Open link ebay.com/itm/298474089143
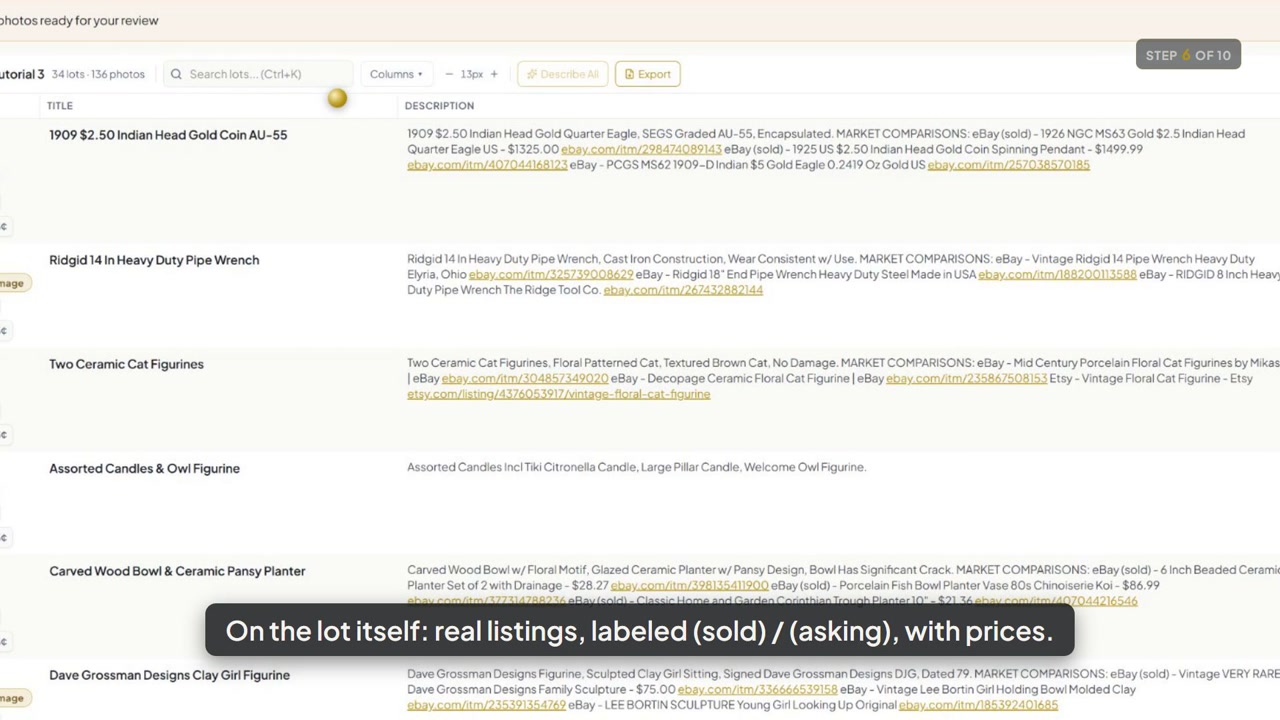Screen dimensions: 1280x720 tap(641, 149)
